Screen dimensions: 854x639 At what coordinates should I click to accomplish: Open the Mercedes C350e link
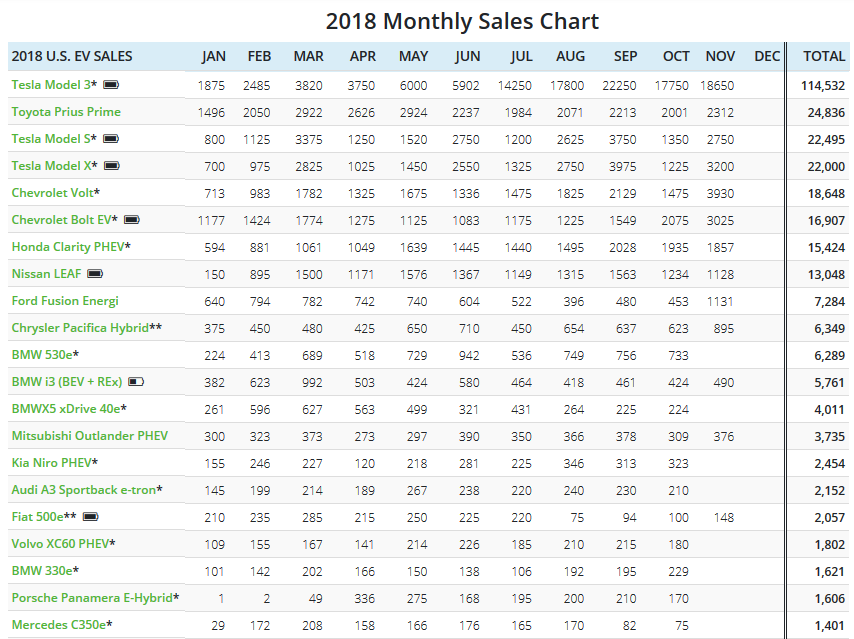click(x=58, y=625)
